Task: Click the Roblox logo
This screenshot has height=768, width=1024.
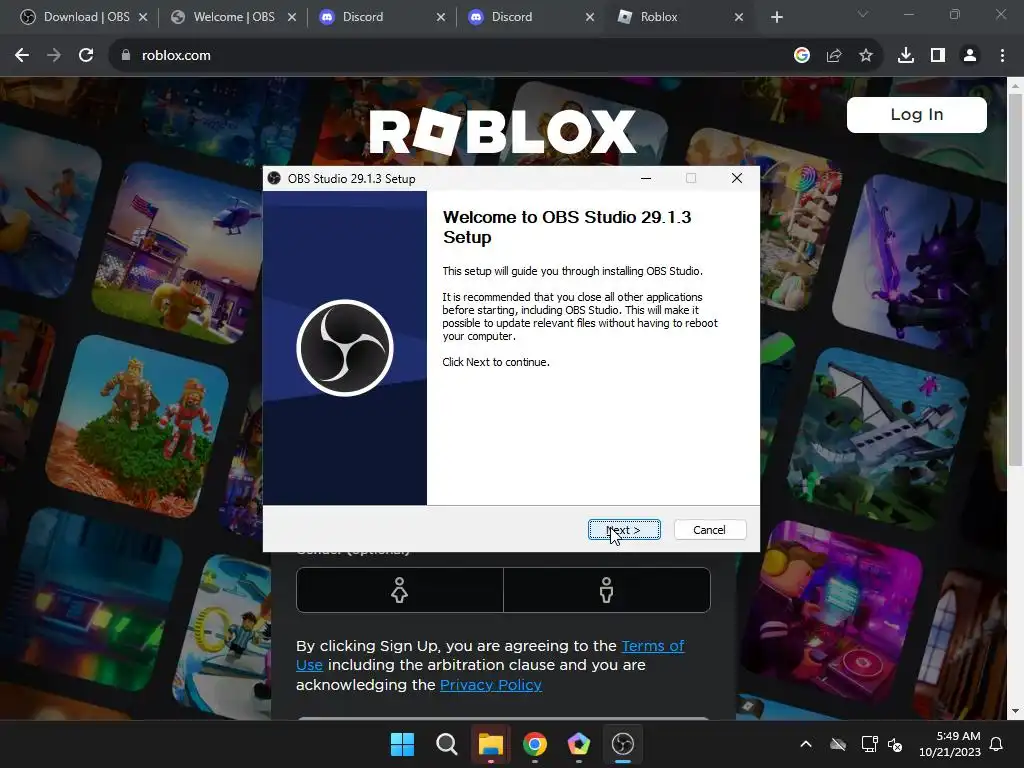Action: [x=503, y=131]
